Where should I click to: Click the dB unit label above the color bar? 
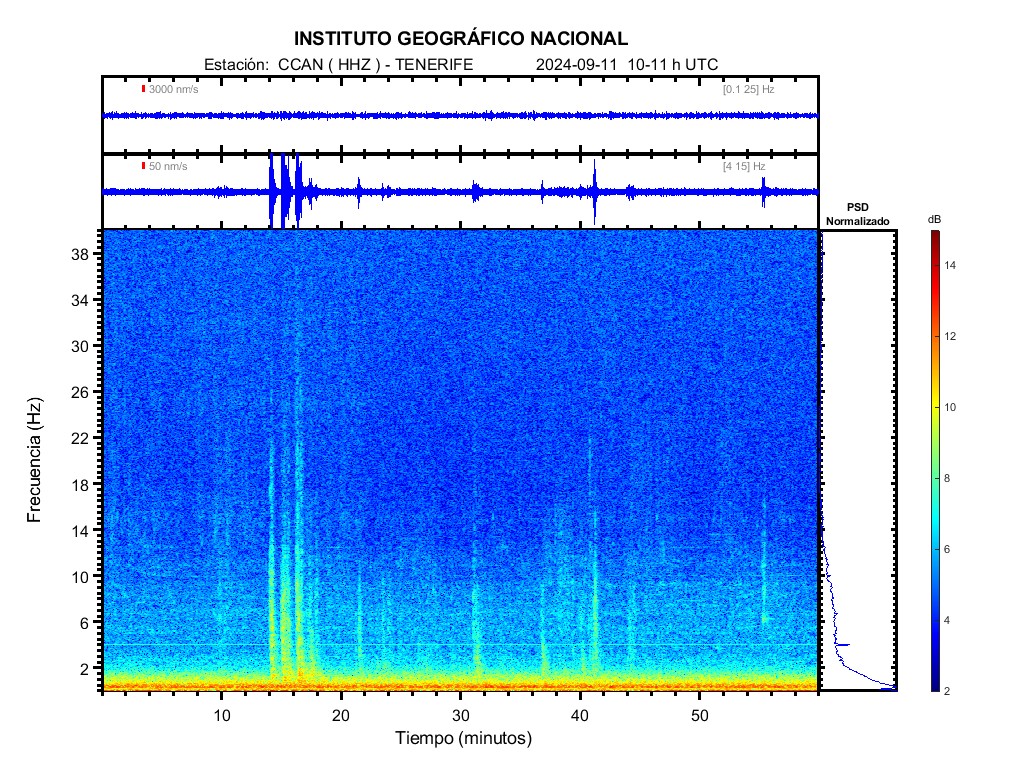coord(934,218)
